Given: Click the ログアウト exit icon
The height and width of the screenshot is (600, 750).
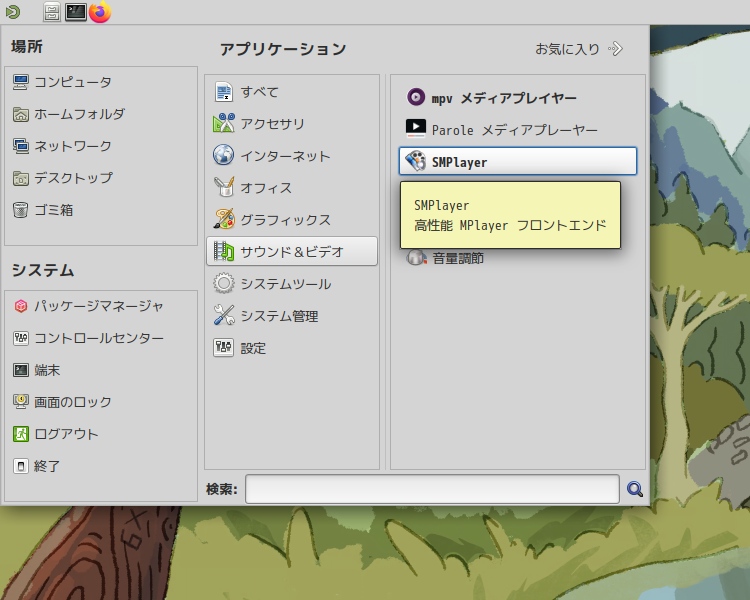Looking at the screenshot, I should pyautogui.click(x=21, y=434).
